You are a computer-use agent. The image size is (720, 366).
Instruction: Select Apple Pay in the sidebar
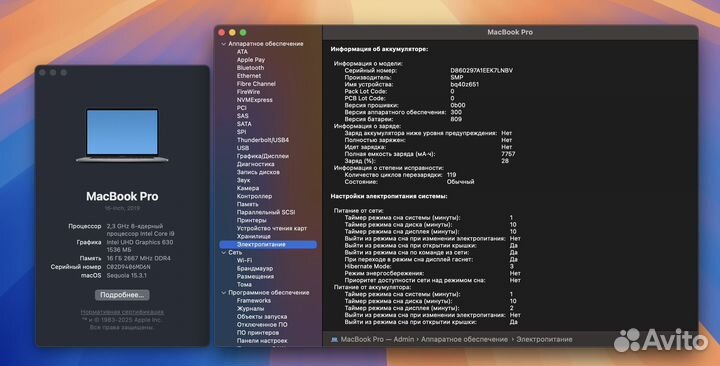251,60
